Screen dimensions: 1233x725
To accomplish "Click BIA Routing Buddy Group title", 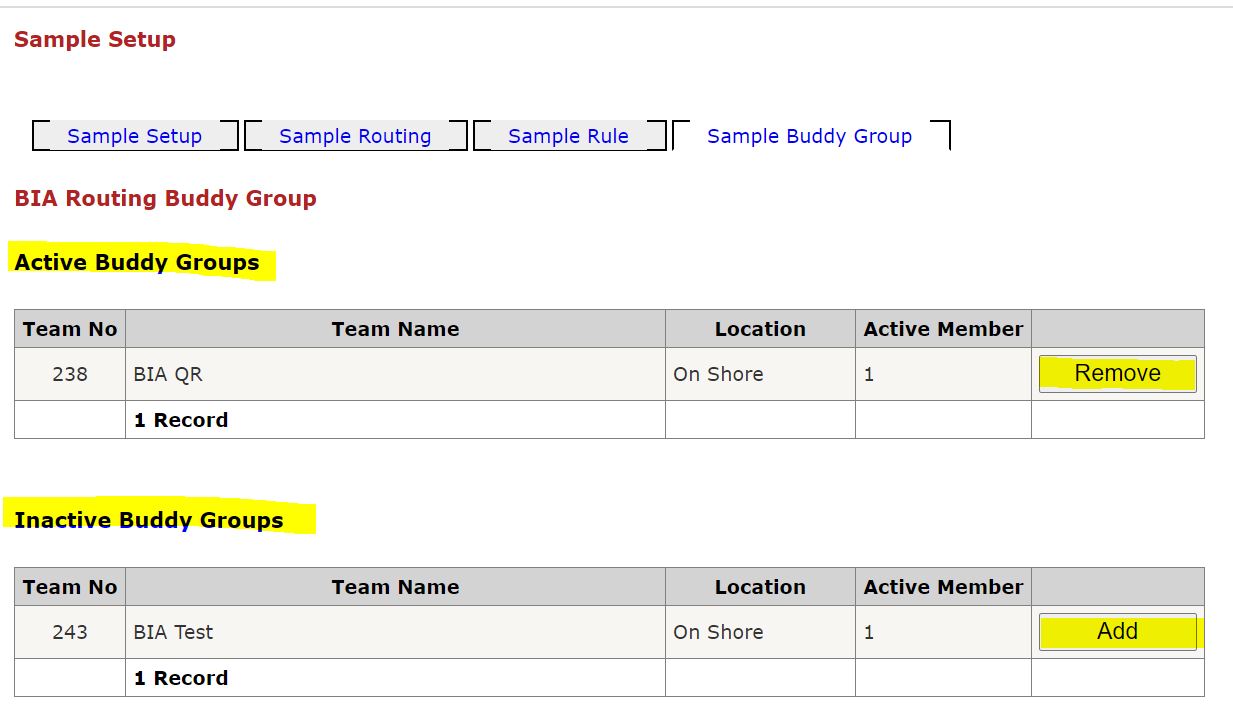I will click(x=165, y=198).
